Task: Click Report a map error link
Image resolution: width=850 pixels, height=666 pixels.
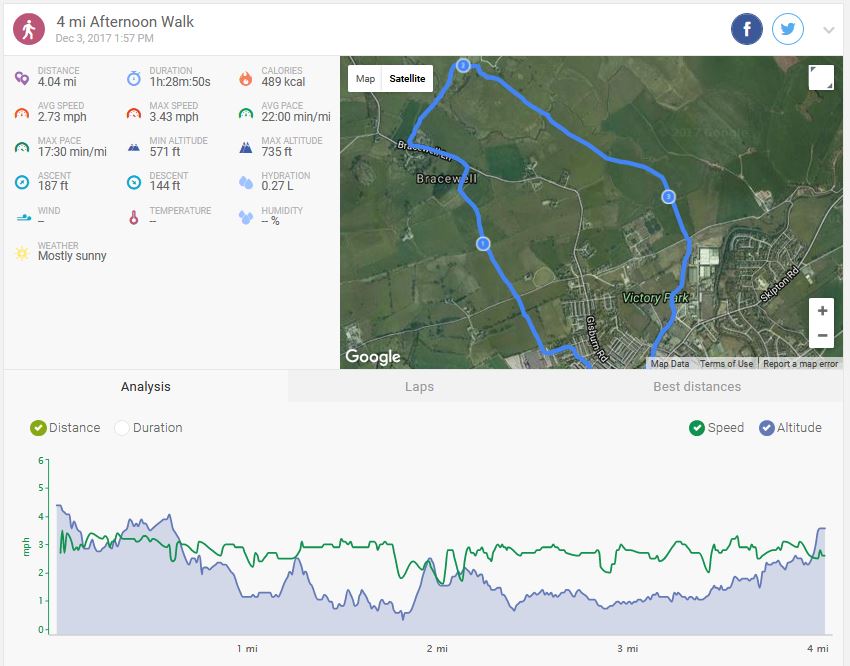Action: coord(800,364)
